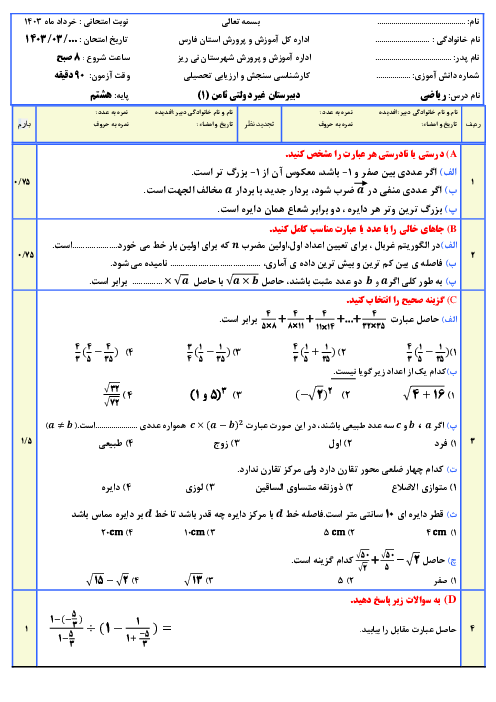Select √13 answer option
The image size is (496, 702).
[x=198, y=580]
